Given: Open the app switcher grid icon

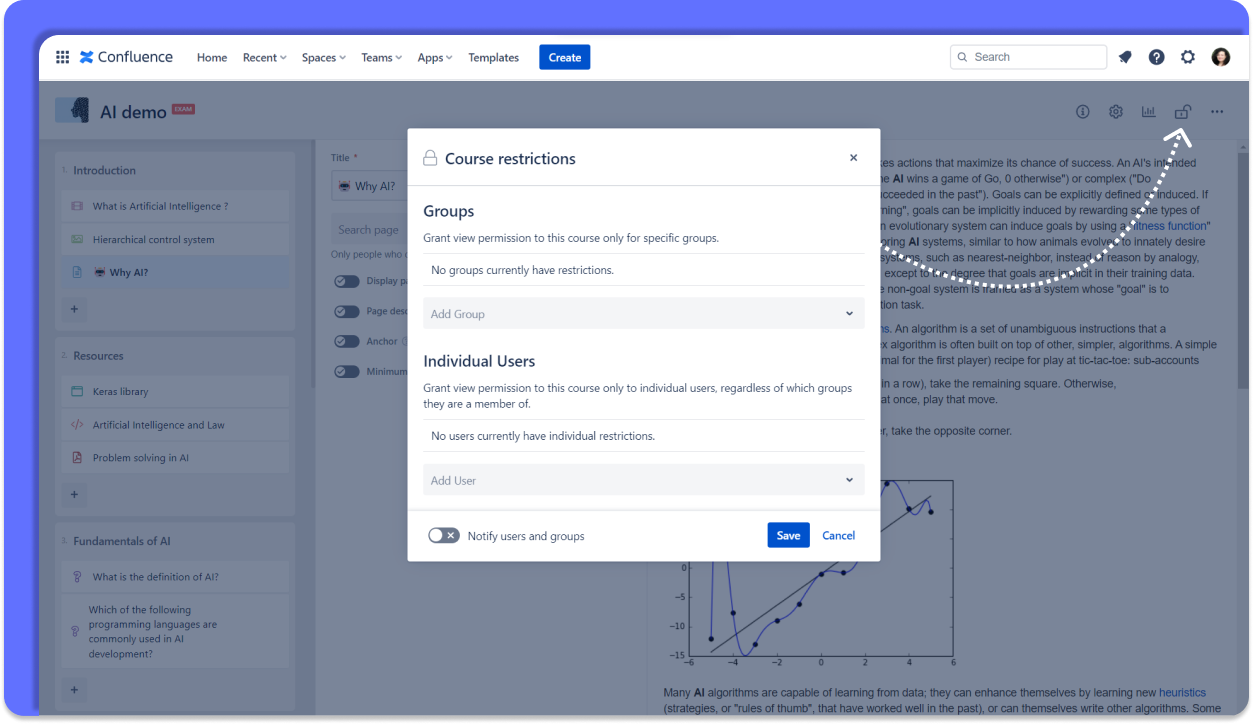Looking at the screenshot, I should click(x=62, y=57).
